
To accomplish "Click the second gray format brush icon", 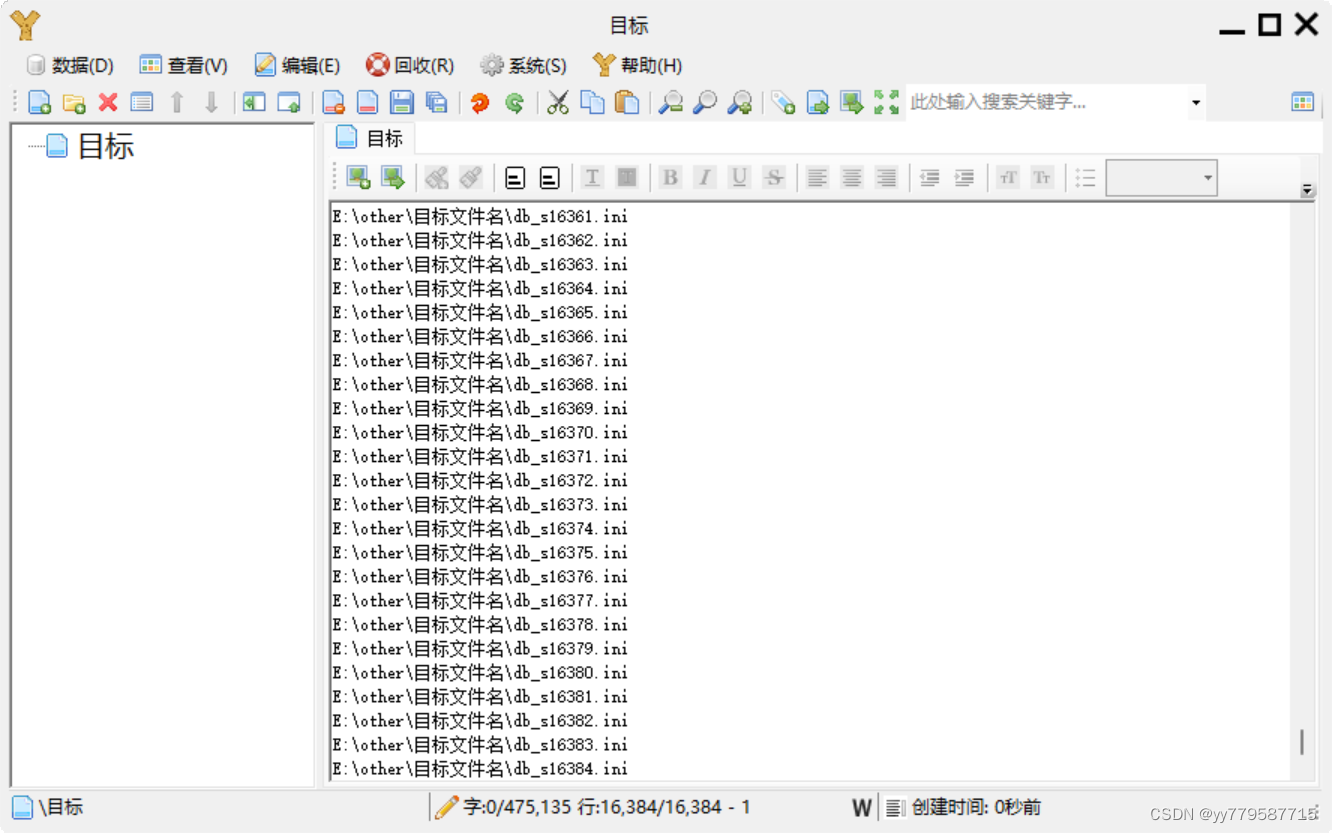I will (x=471, y=178).
